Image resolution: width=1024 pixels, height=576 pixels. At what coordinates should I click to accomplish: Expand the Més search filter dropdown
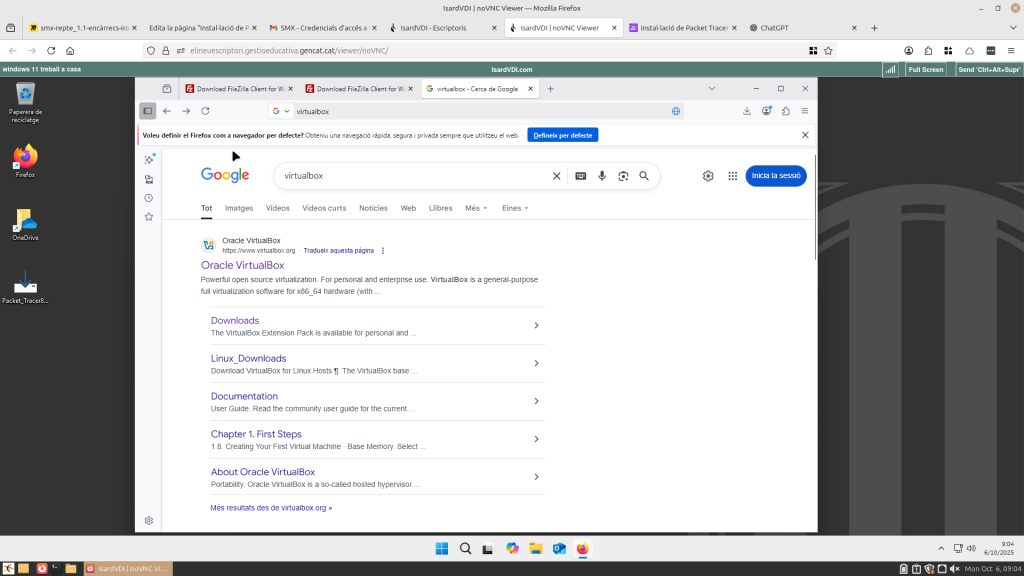tap(476, 208)
